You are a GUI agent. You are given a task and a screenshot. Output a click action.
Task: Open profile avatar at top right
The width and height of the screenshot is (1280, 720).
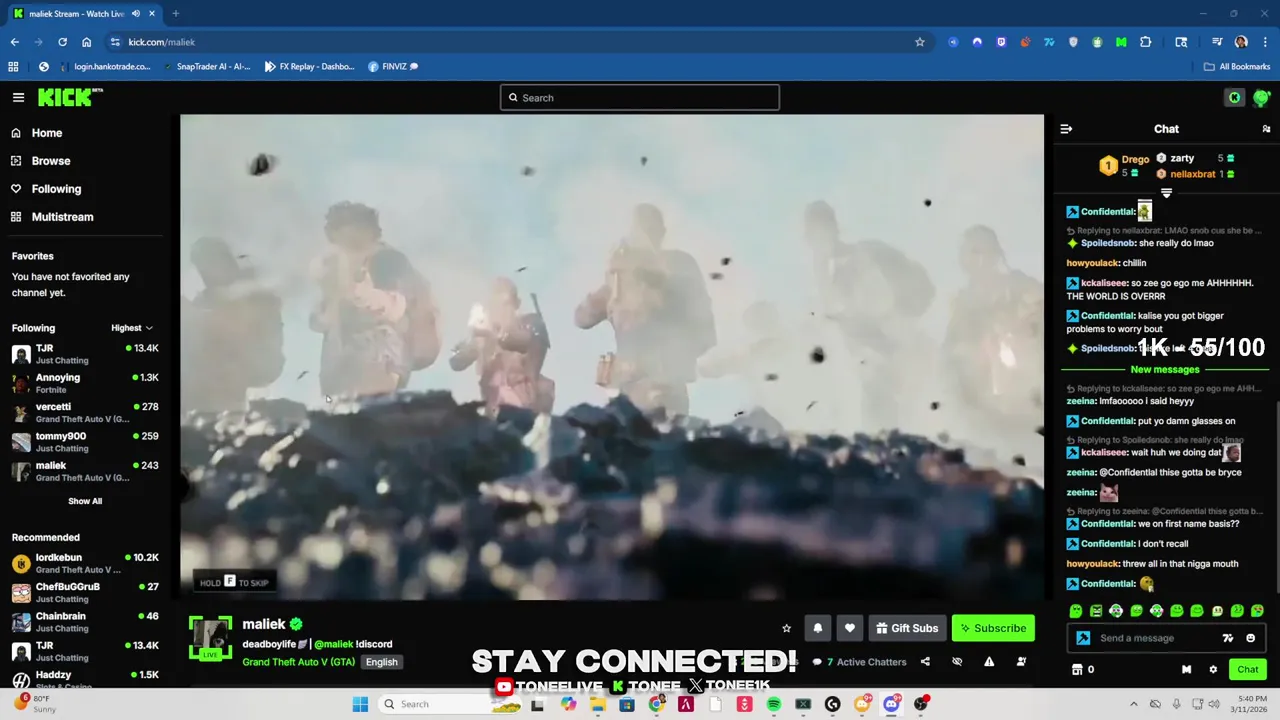coord(1261,97)
